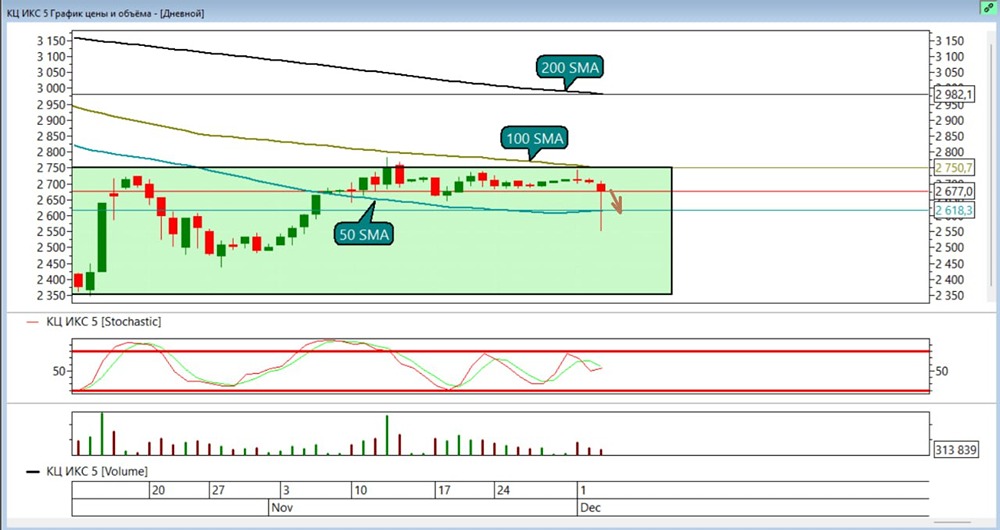Image resolution: width=1000 pixels, height=530 pixels.
Task: Click the 'Dec' month label on time axis
Action: [590, 508]
